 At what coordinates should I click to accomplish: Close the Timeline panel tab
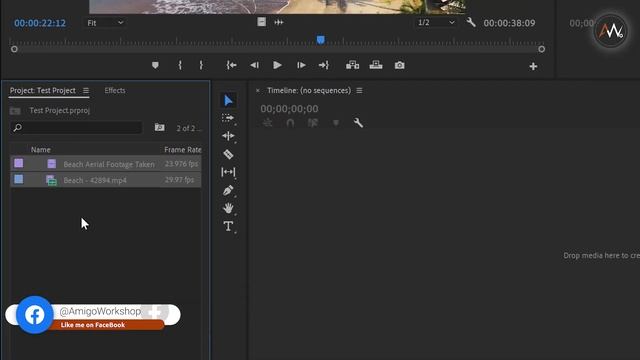[258, 91]
